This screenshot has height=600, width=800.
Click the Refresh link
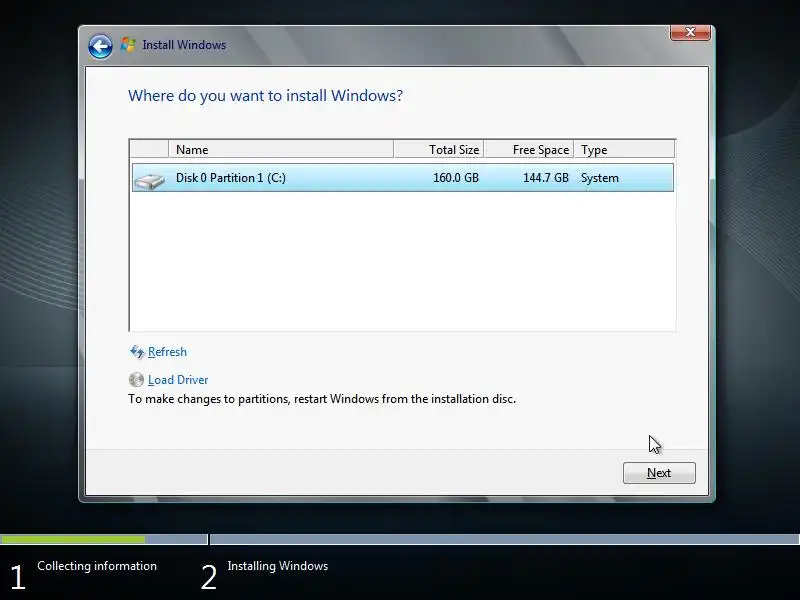click(167, 352)
